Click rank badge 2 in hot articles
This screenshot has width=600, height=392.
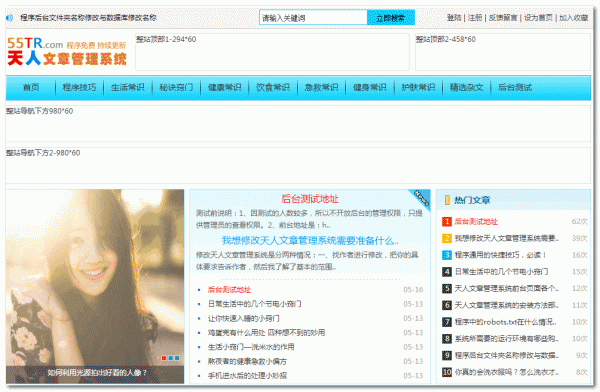[x=447, y=238]
